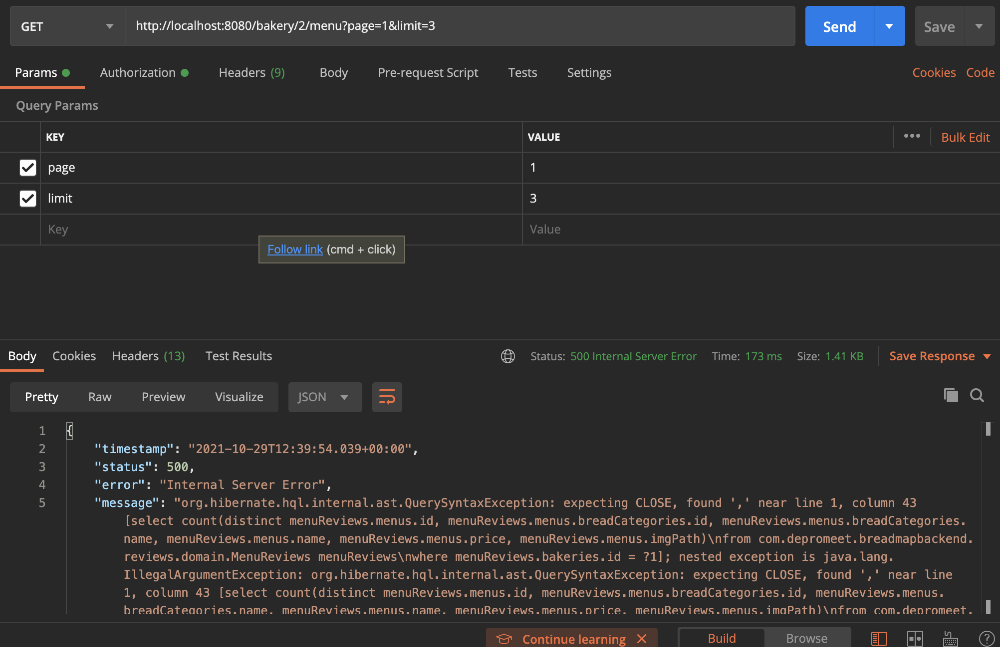Open the Pre-request Script tab
The height and width of the screenshot is (647, 1000).
pos(428,73)
